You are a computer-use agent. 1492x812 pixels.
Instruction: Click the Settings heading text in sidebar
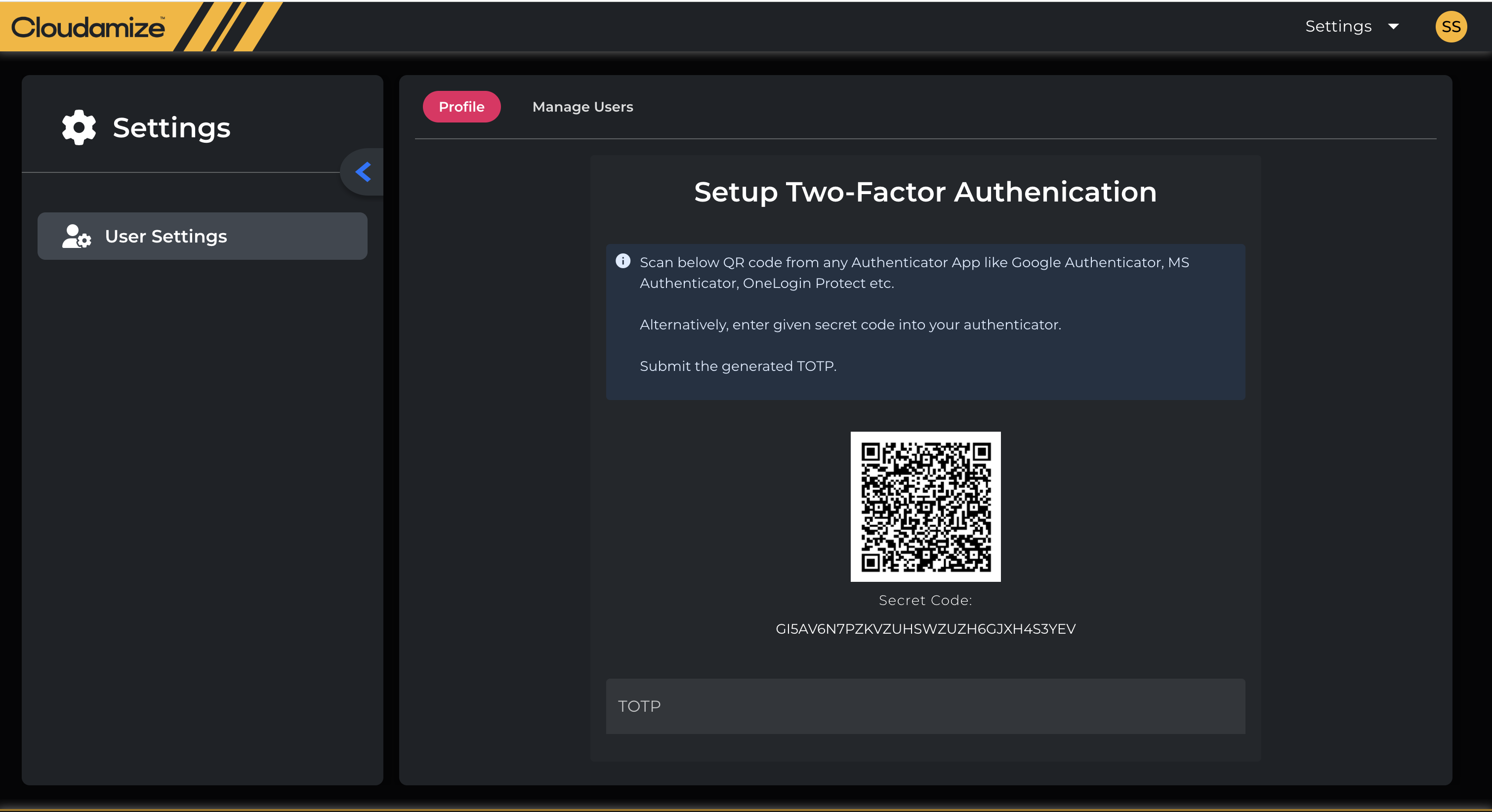pyautogui.click(x=171, y=128)
